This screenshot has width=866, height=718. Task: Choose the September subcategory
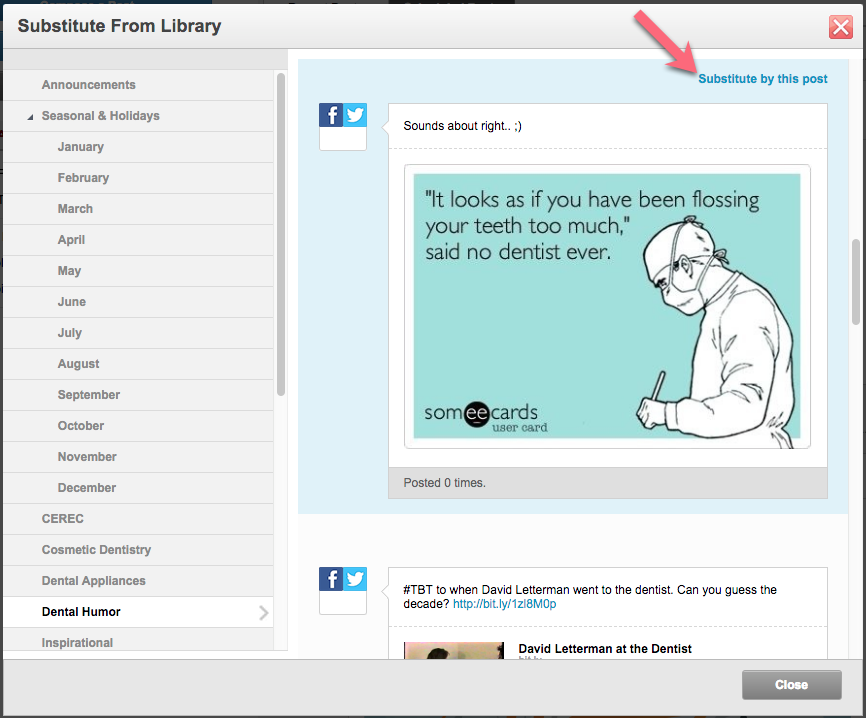click(138, 394)
